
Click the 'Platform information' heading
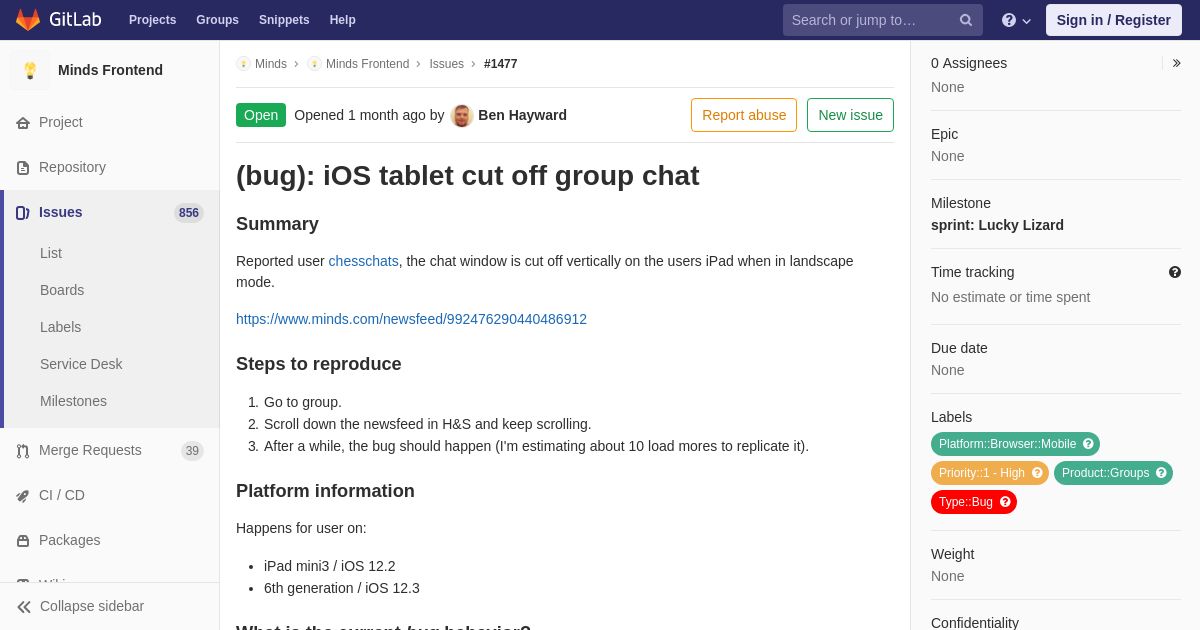pos(325,491)
